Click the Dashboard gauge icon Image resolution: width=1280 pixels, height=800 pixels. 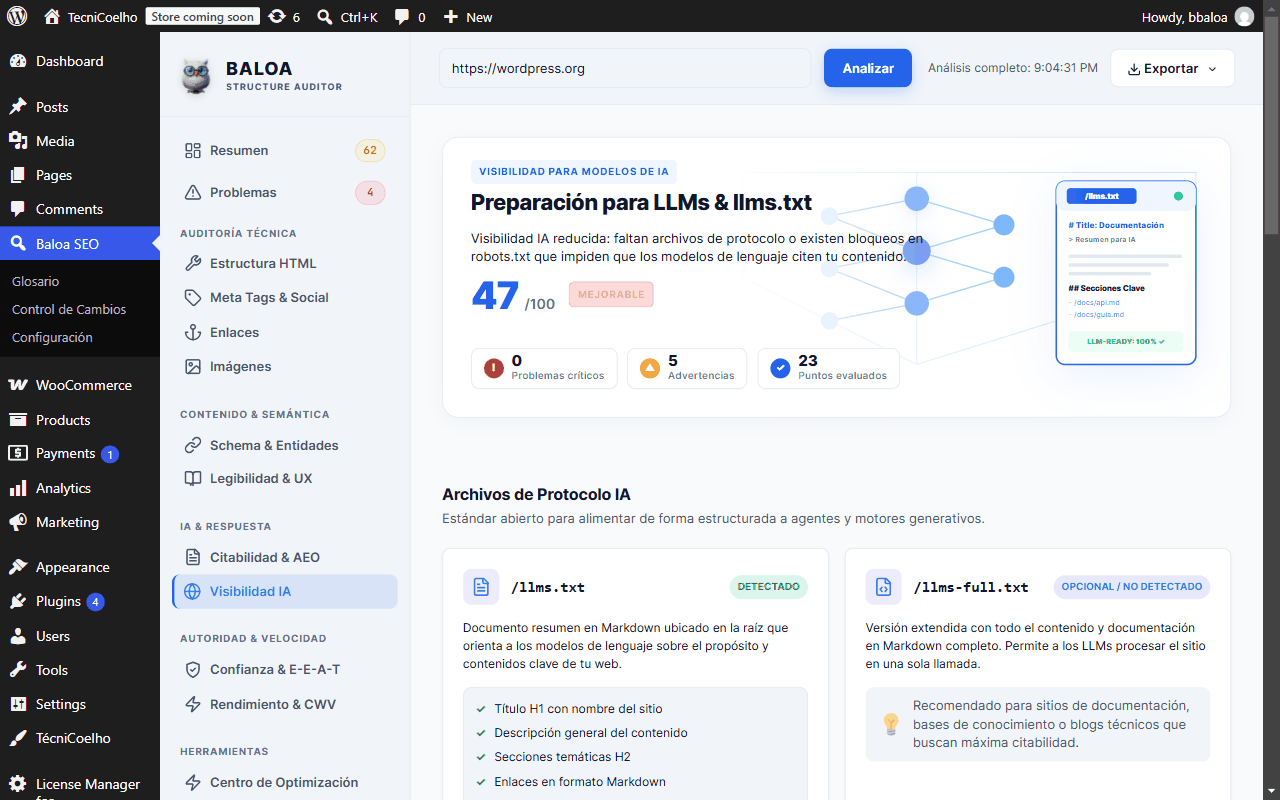pos(18,61)
